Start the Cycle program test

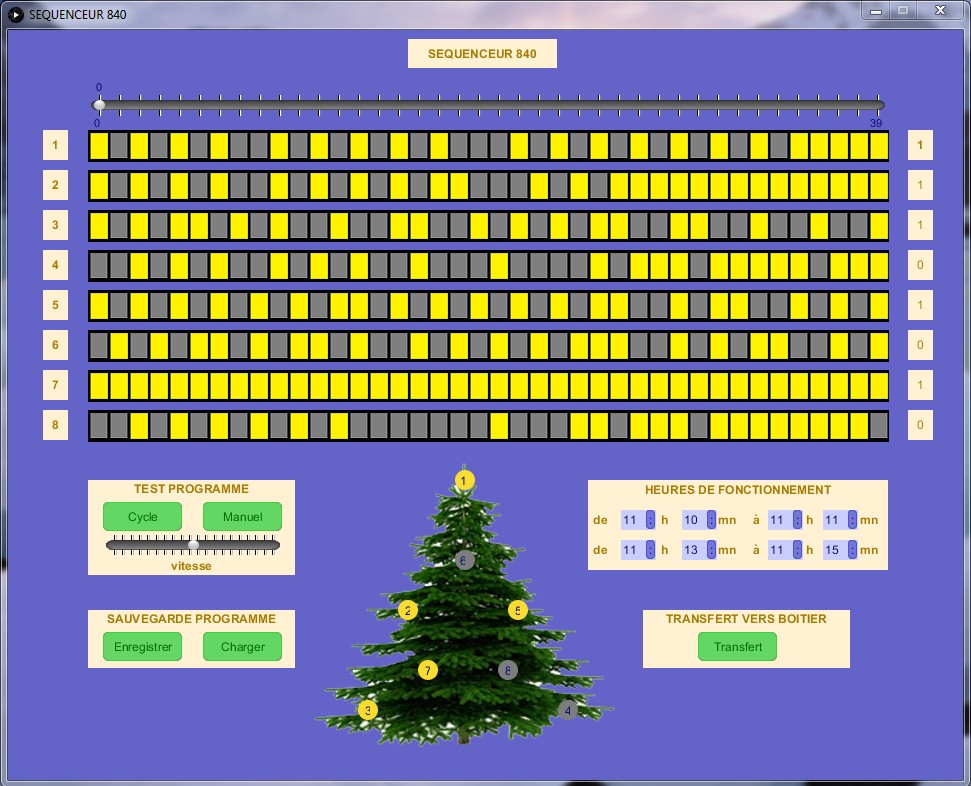tap(142, 517)
